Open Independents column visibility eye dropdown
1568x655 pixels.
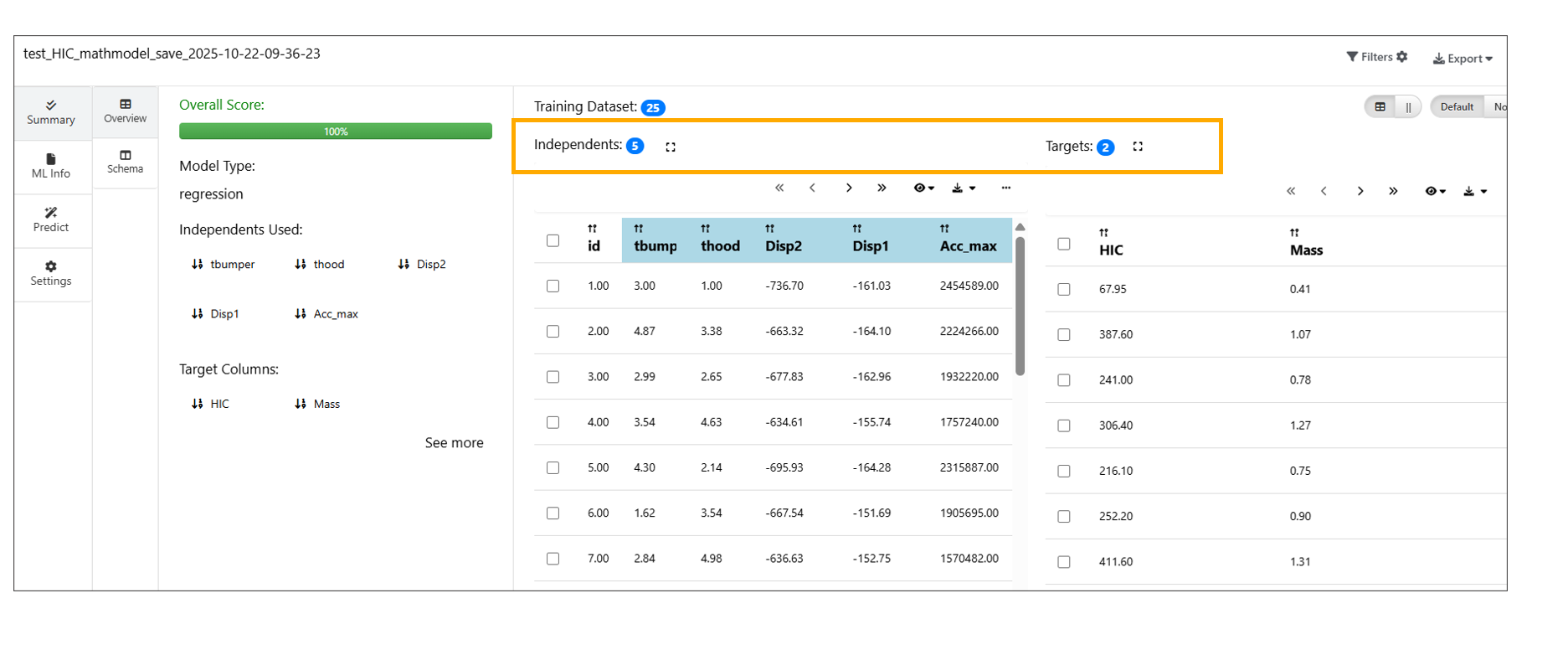coord(923,188)
